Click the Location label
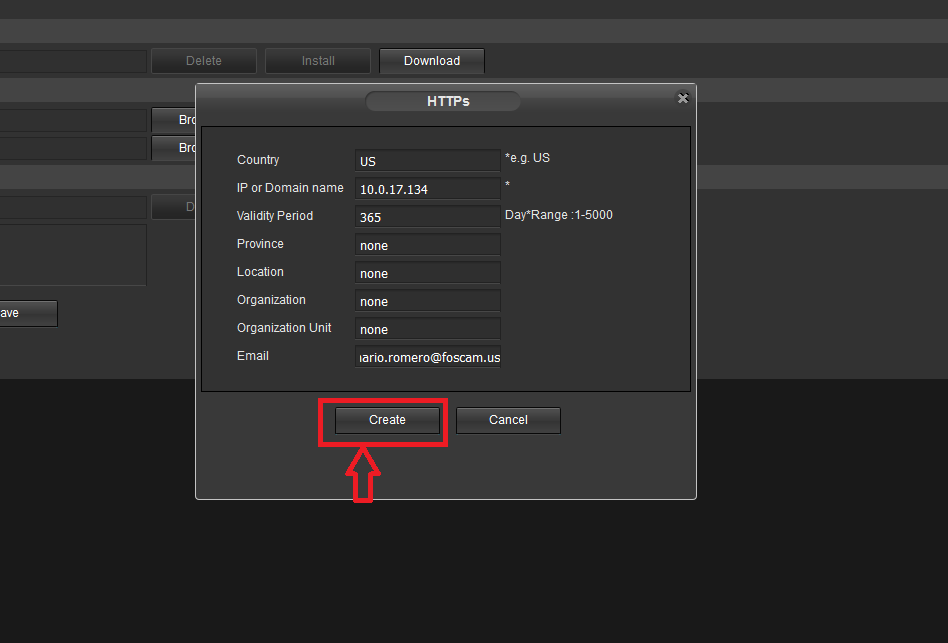Viewport: 948px width, 643px height. tap(260, 272)
